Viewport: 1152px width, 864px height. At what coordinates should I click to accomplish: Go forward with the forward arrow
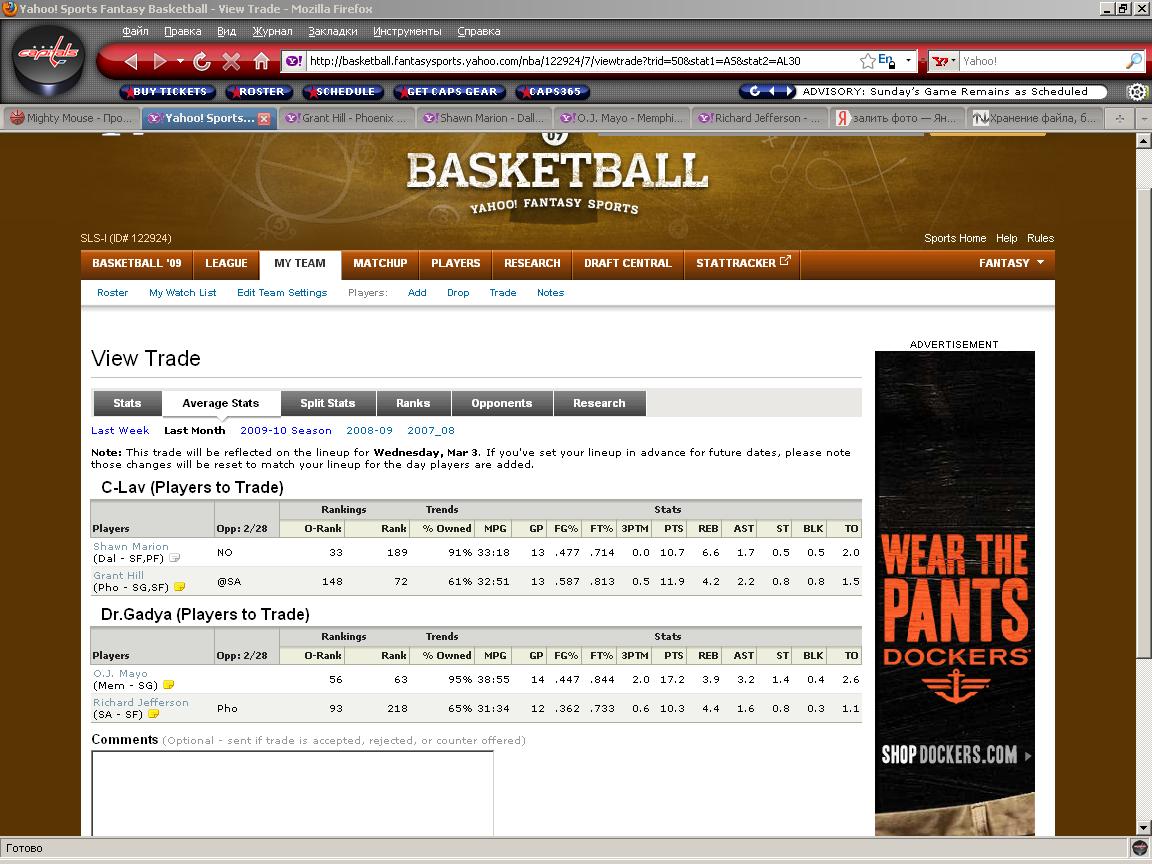(159, 62)
